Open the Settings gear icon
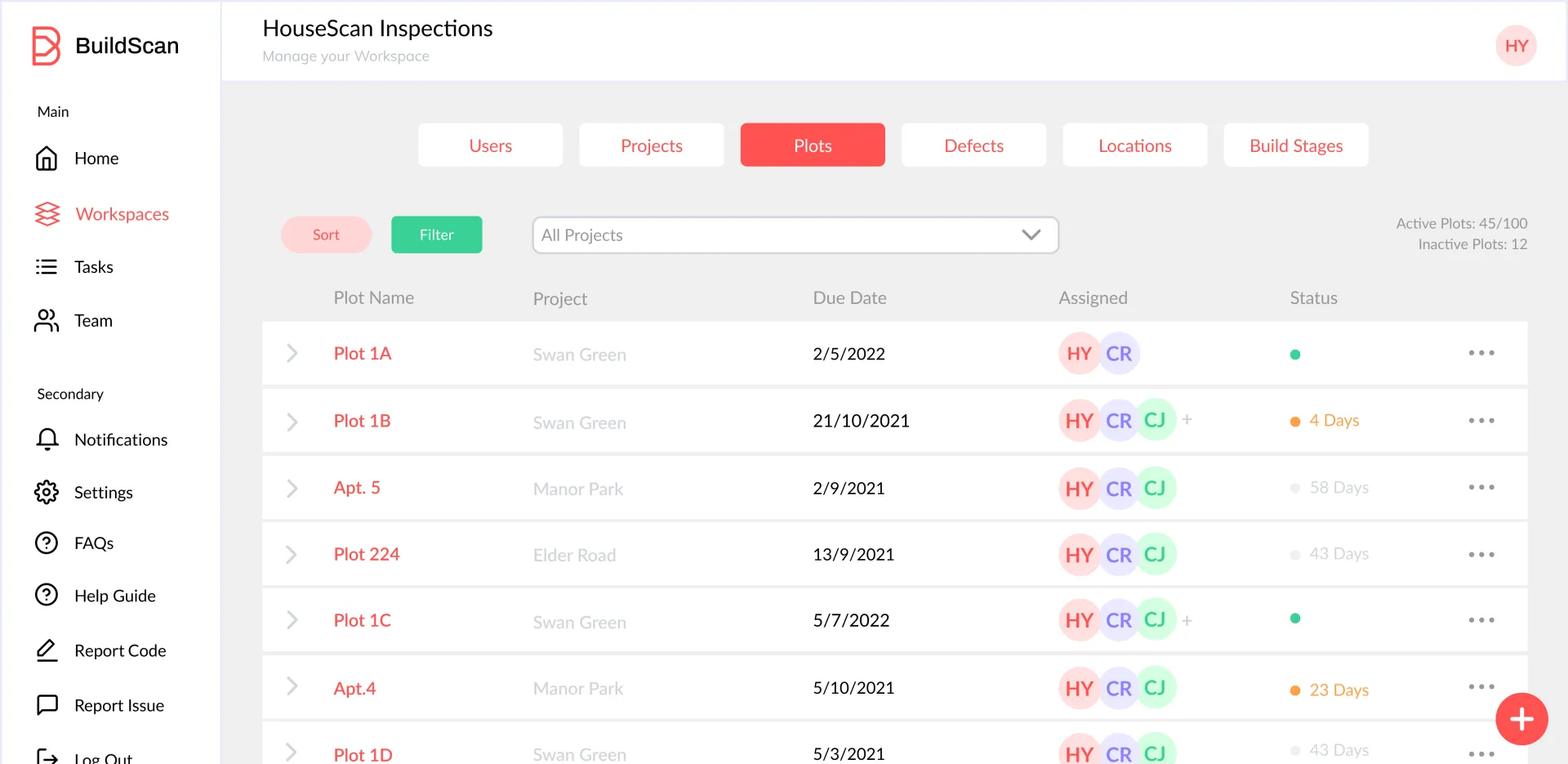Viewport: 1568px width, 764px height. tap(47, 493)
